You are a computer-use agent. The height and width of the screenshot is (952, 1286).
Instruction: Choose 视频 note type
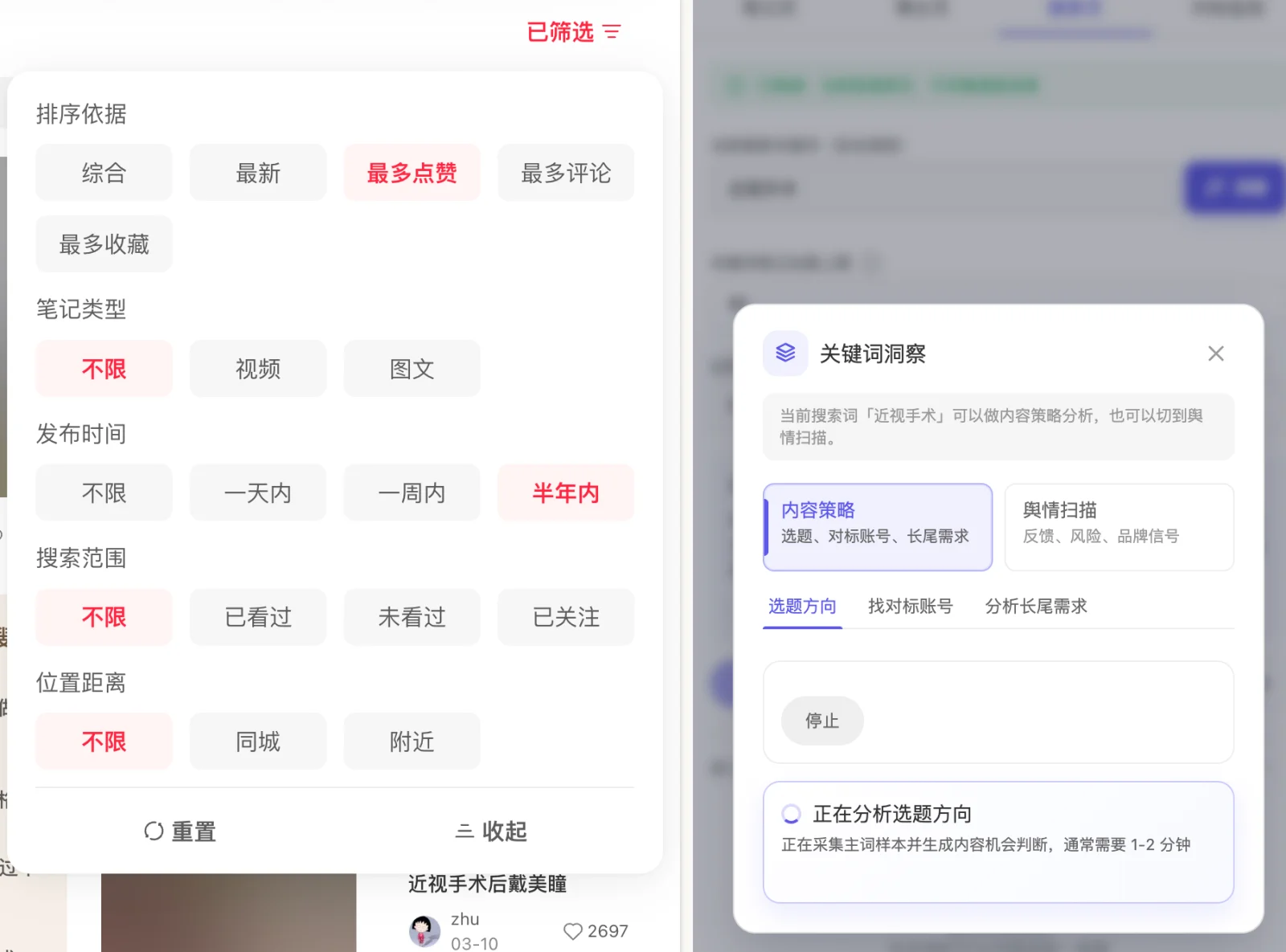[x=258, y=369]
